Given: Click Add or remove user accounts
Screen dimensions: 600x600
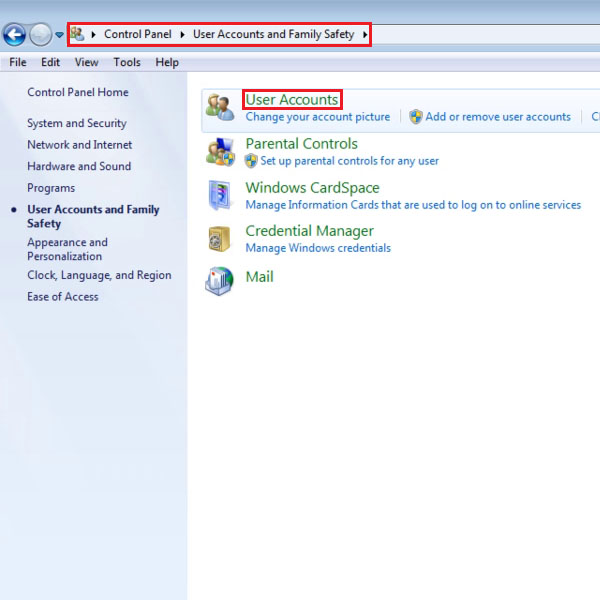Looking at the screenshot, I should 498,117.
